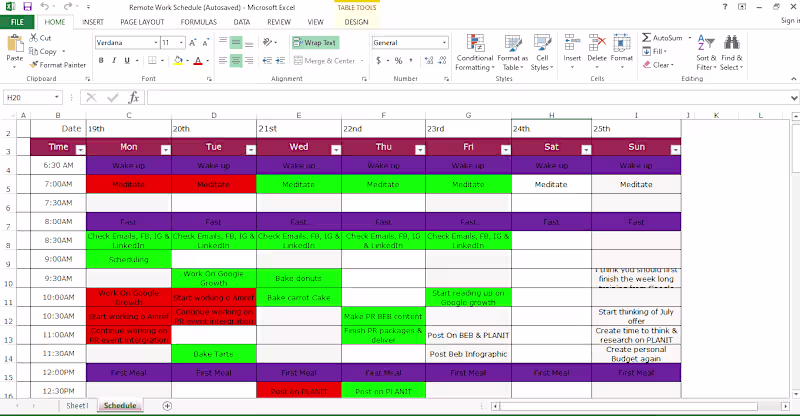This screenshot has height=416, width=800.
Task: Open the General number format dropdown
Action: (x=444, y=43)
